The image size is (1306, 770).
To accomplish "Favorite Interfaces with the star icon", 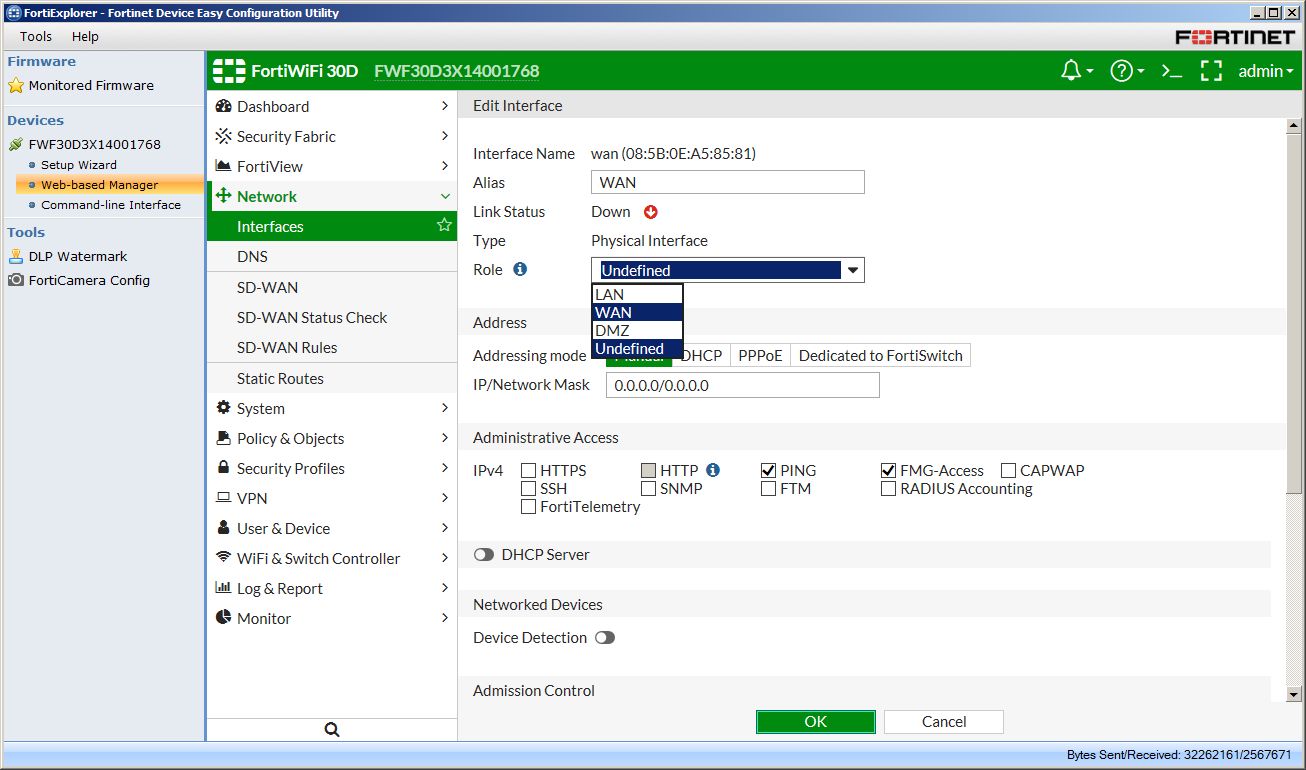I will tap(444, 226).
